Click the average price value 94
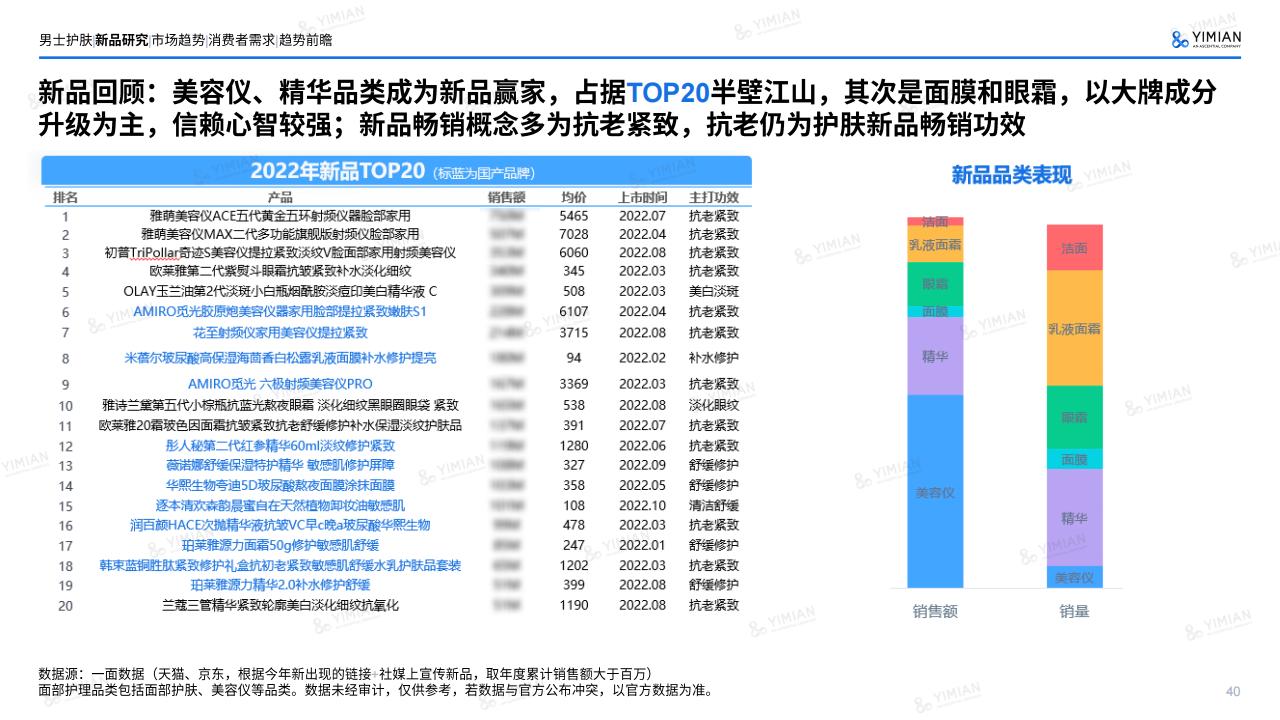Viewport: 1280px width, 720px height. tap(574, 358)
